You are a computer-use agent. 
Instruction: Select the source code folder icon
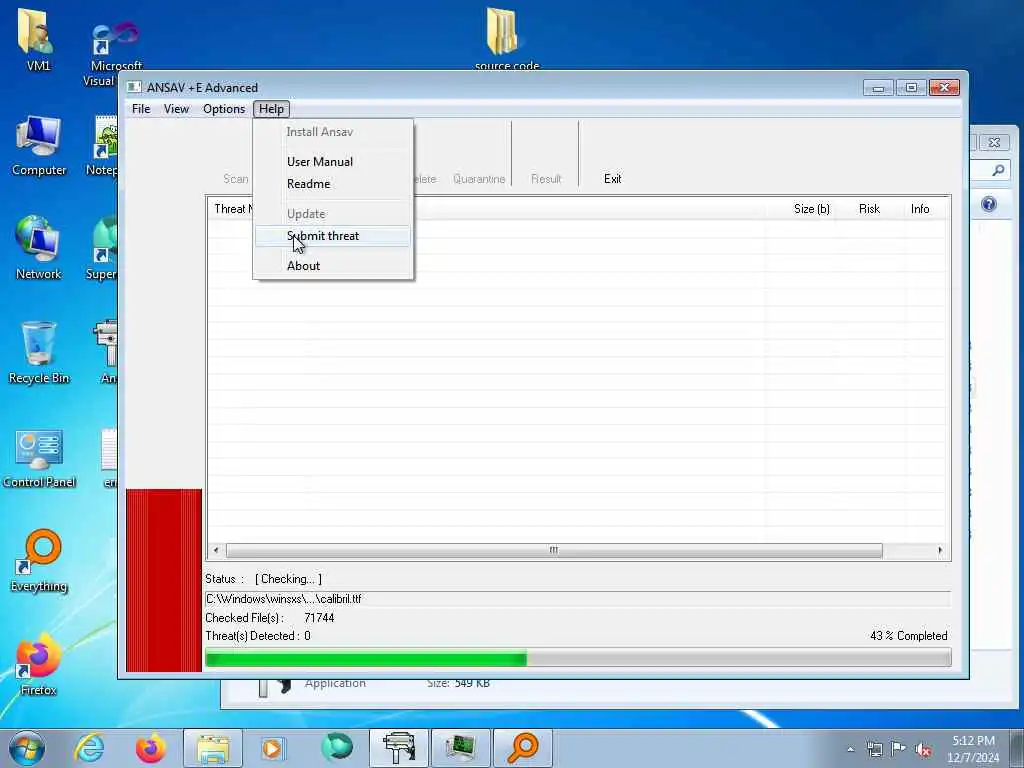(505, 36)
